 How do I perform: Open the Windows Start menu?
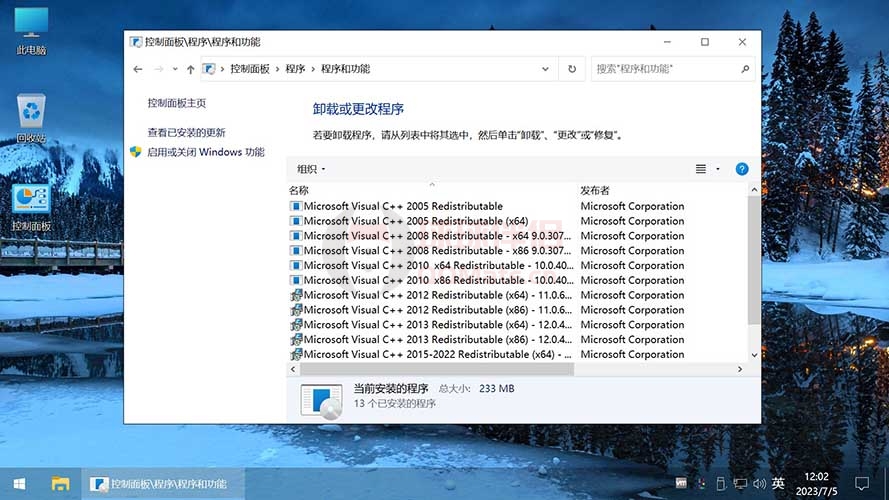click(x=18, y=484)
